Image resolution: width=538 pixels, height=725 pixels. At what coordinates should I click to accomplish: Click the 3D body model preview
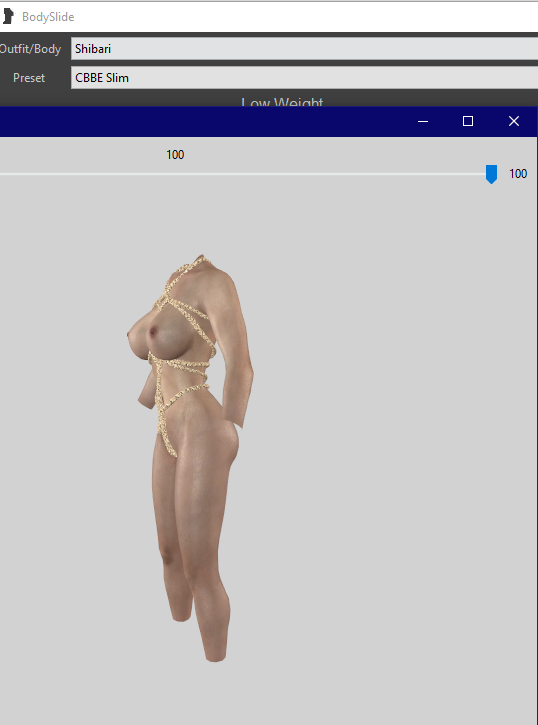(x=190, y=457)
